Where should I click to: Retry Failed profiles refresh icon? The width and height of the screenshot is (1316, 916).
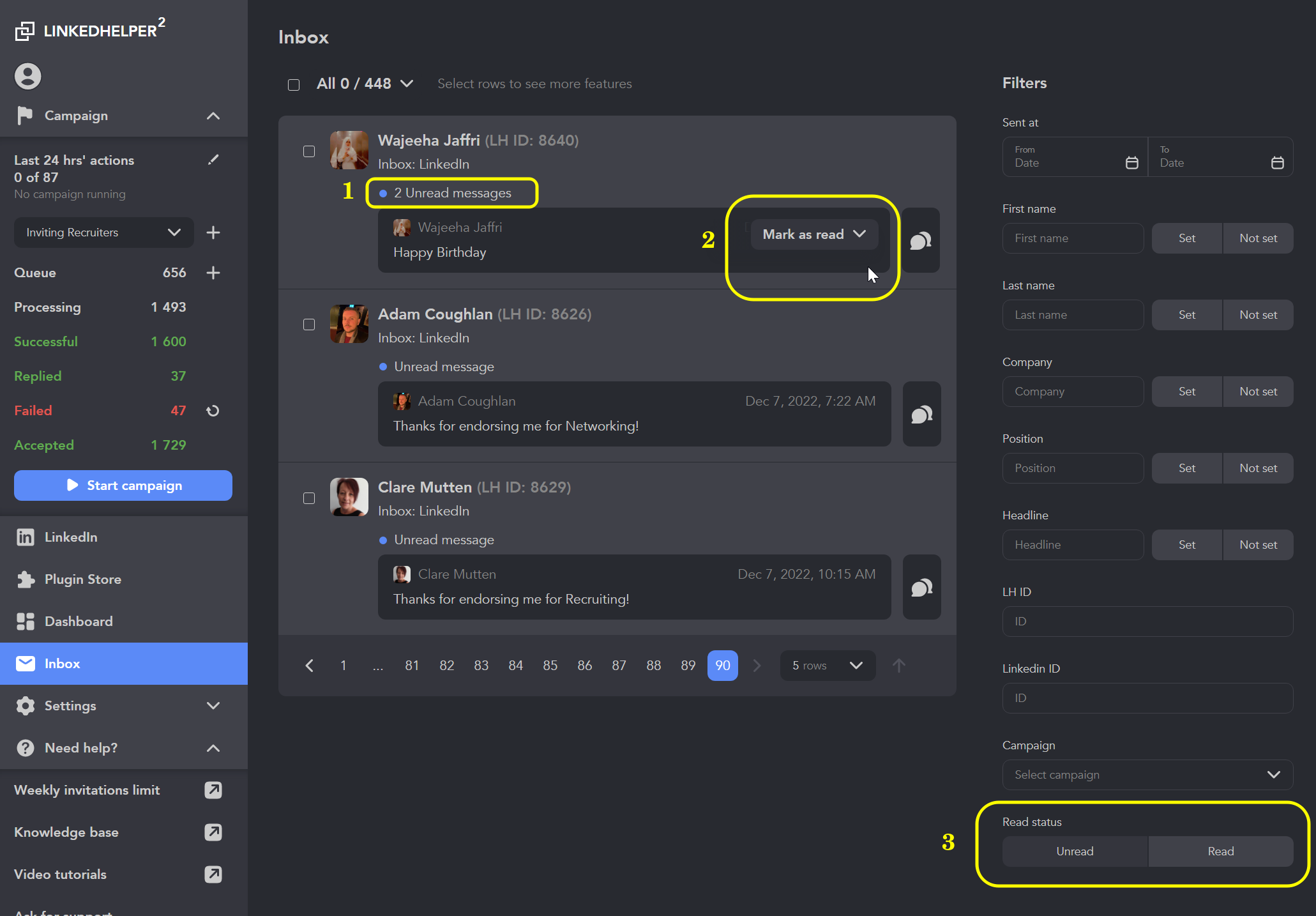click(x=213, y=411)
